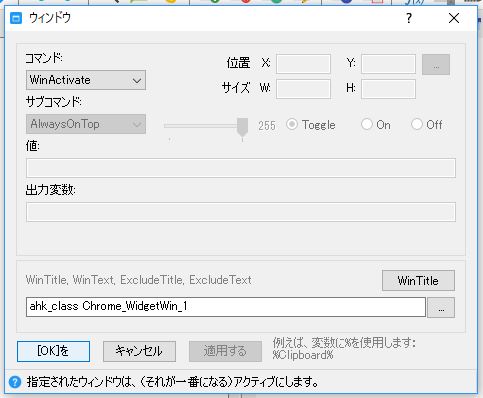Click the ウィンドウ window icon in title bar
This screenshot has width=483, height=398.
pos(16,18)
